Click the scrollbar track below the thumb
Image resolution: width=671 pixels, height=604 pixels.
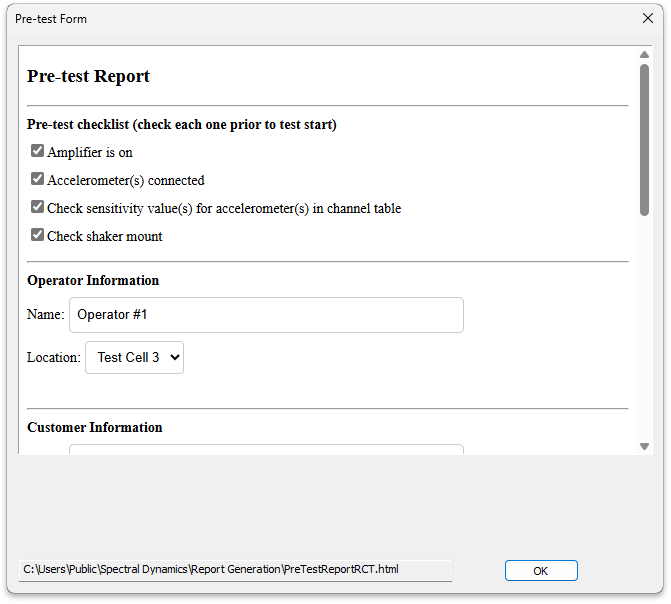pos(644,330)
